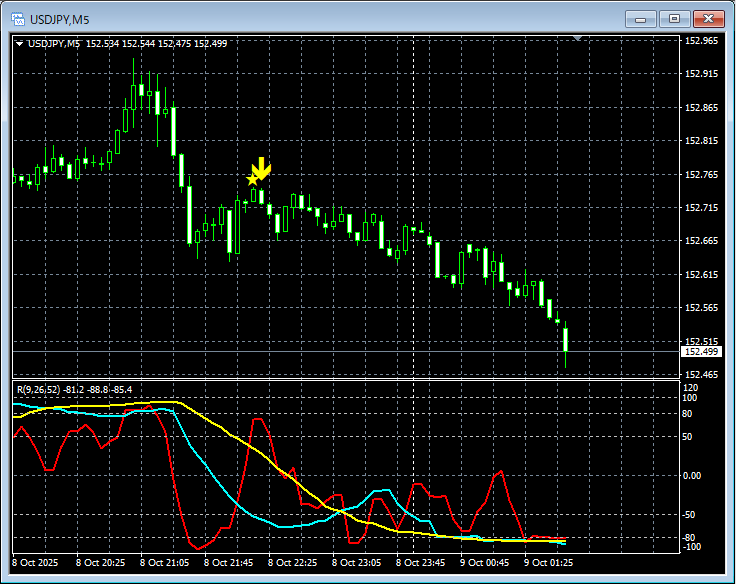Click the R(9,26,52) indicator label
Viewport: 737px width, 584px height.
pos(37,388)
